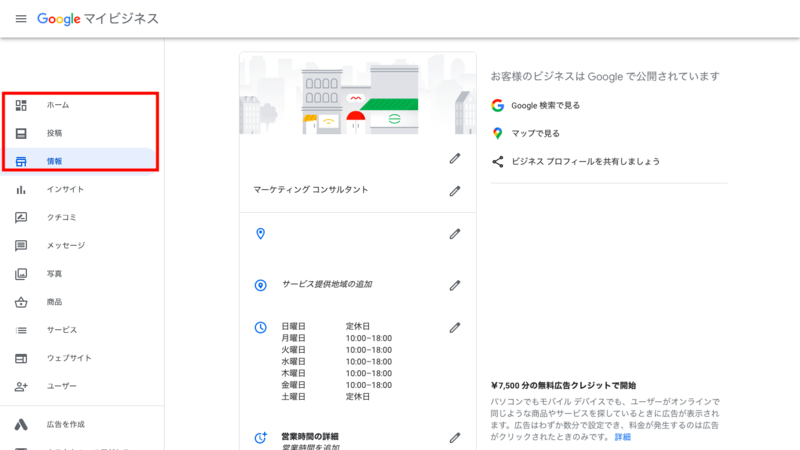
Task: Click the Google 検索で見る link
Action: 545,106
